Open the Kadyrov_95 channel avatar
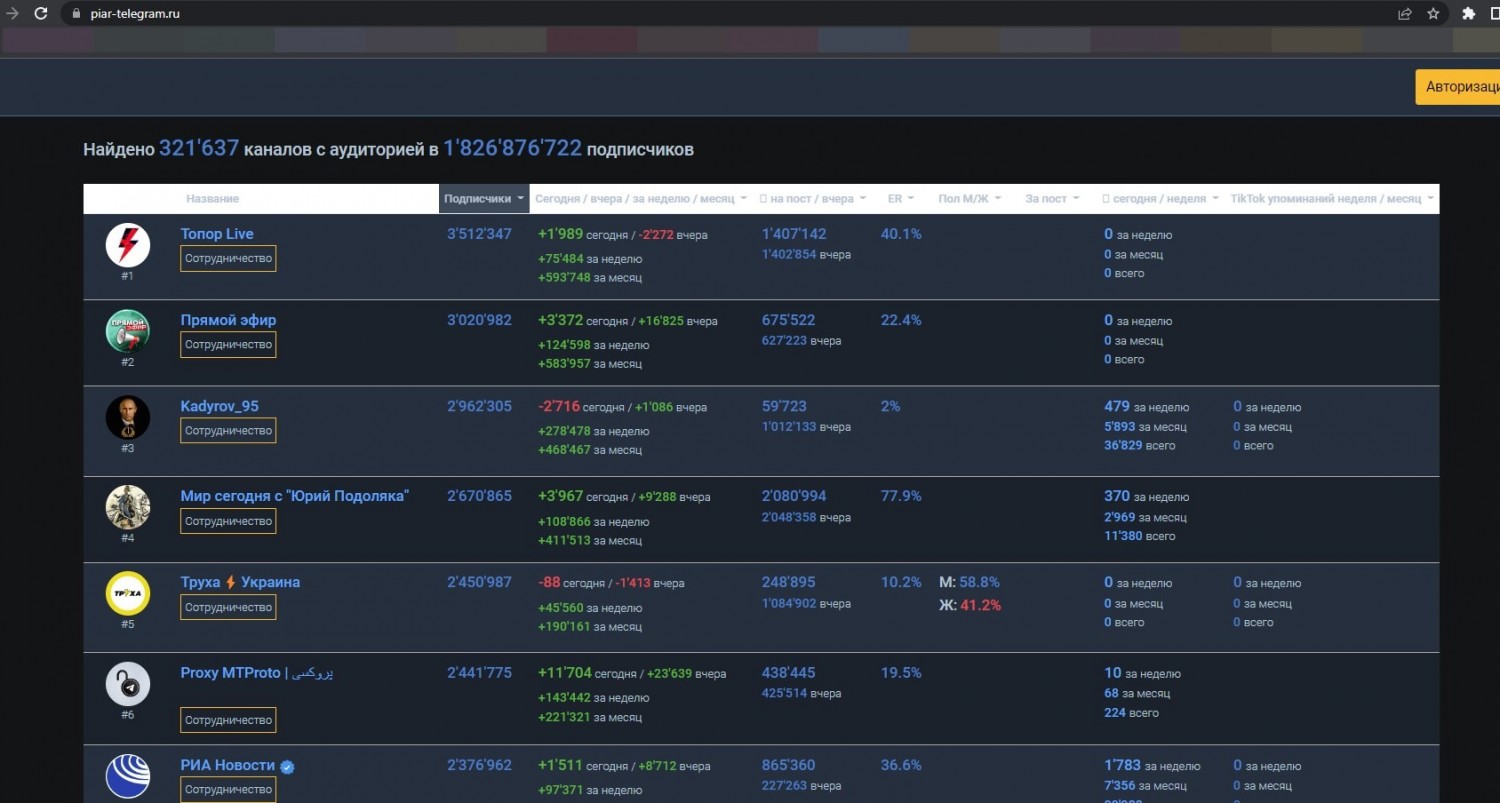Image resolution: width=1500 pixels, height=803 pixels. 128,417
